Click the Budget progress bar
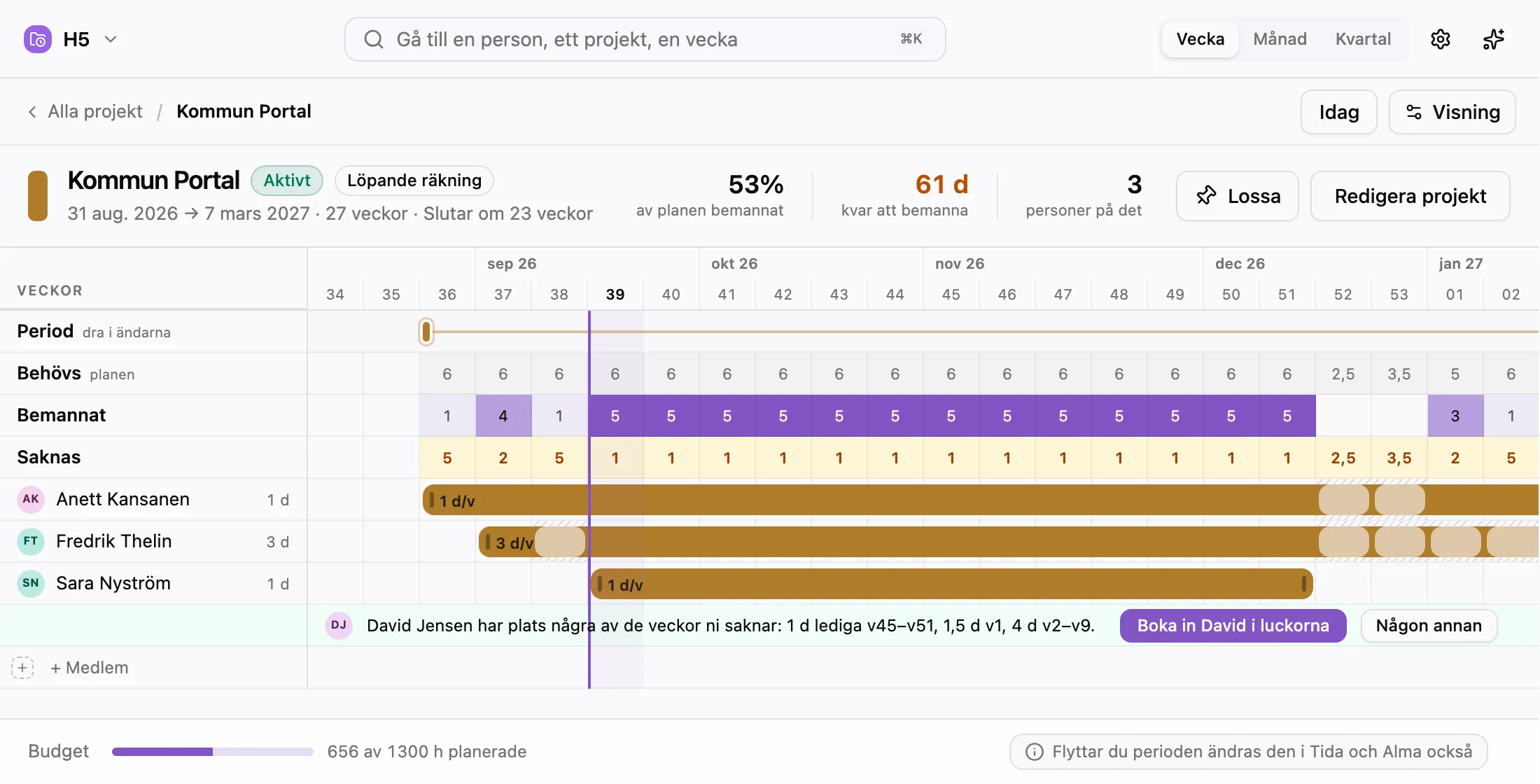The height and width of the screenshot is (784, 1540). [x=213, y=752]
